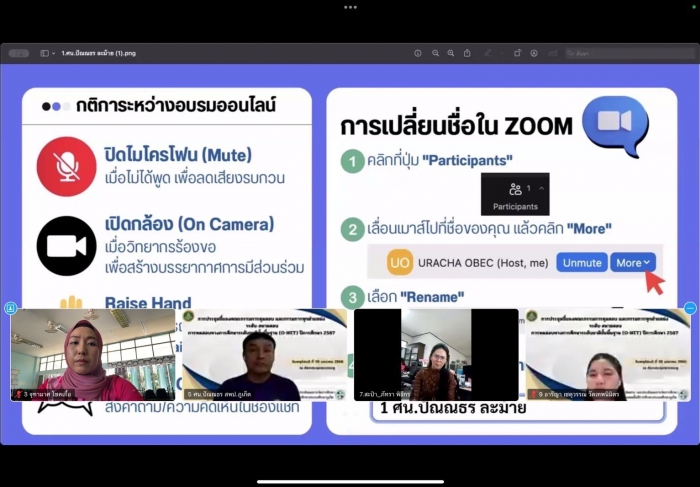Zoom out with the minus magnifier
Image resolution: width=700 pixels, height=487 pixels.
click(x=435, y=53)
